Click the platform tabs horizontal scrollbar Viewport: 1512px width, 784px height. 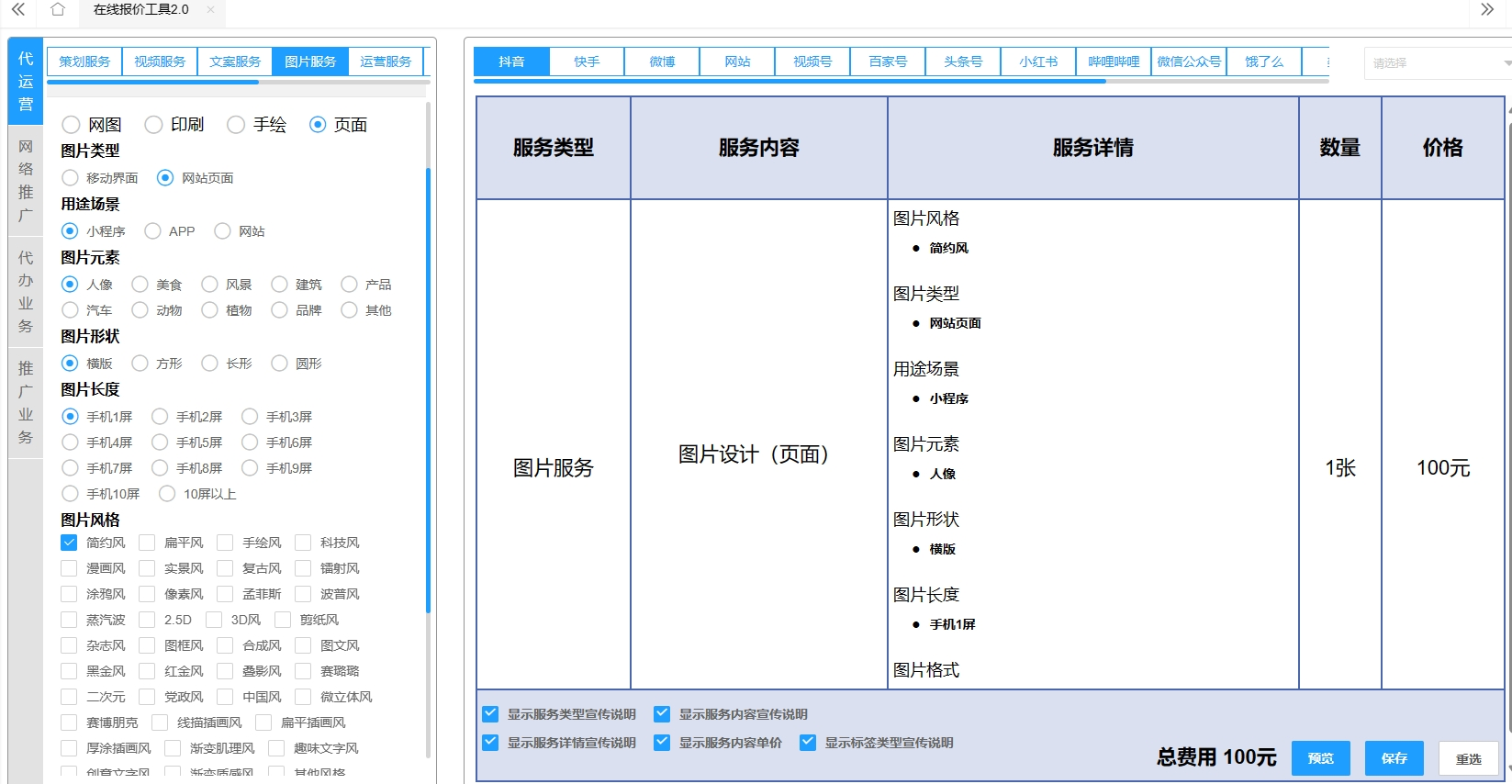pyautogui.click(x=790, y=81)
